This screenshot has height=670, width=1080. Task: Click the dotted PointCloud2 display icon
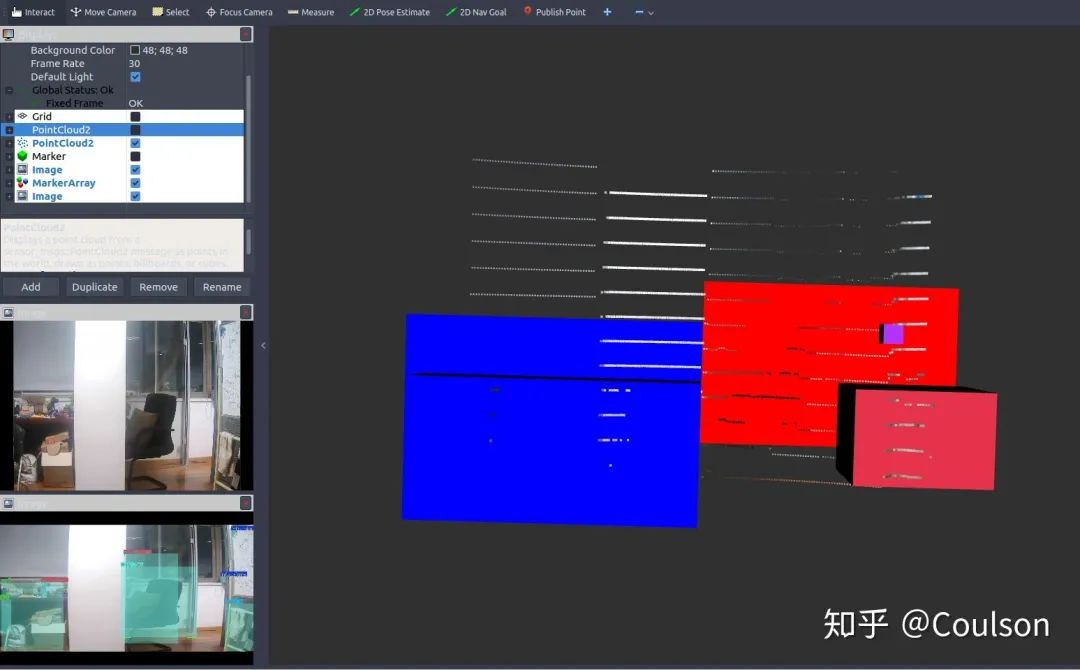tap(23, 143)
